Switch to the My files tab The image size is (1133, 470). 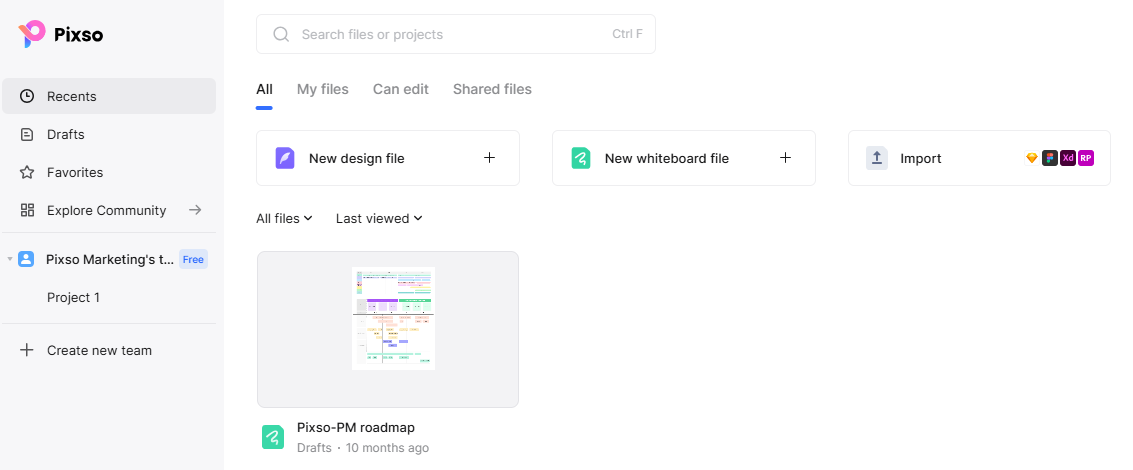(x=322, y=90)
